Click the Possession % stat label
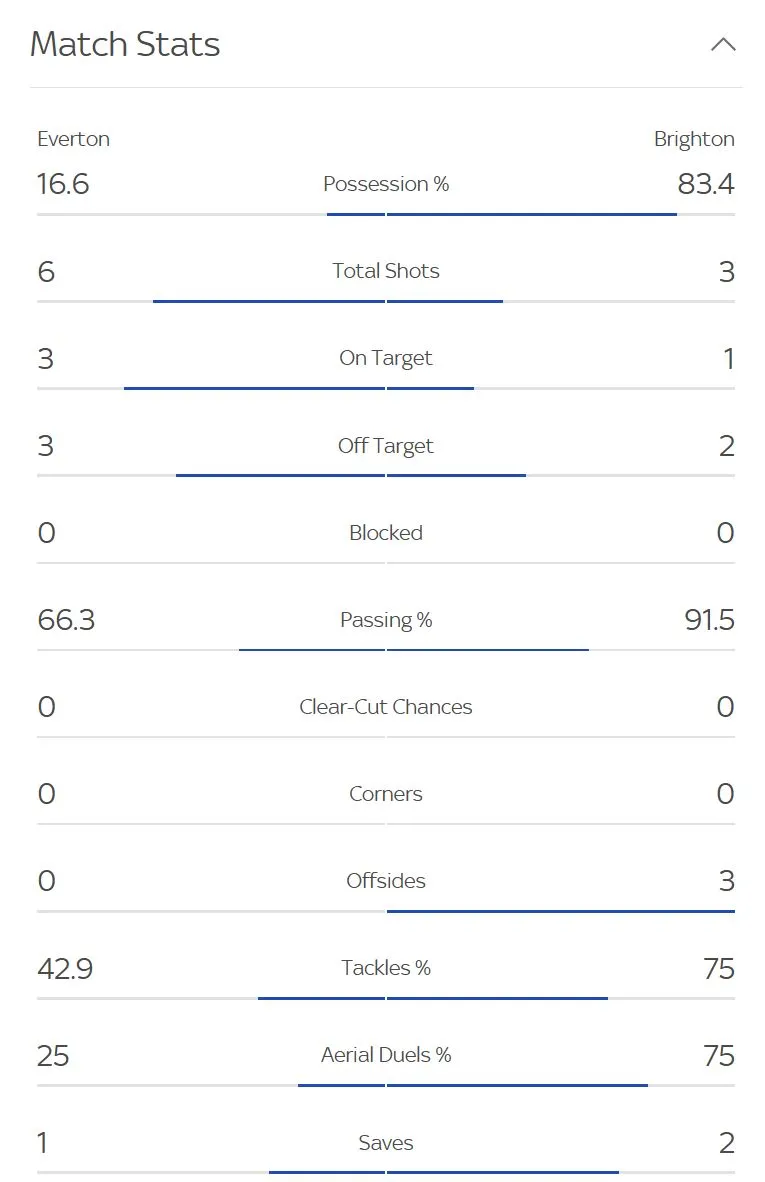Screen dimensions: 765x1182 (x=386, y=184)
